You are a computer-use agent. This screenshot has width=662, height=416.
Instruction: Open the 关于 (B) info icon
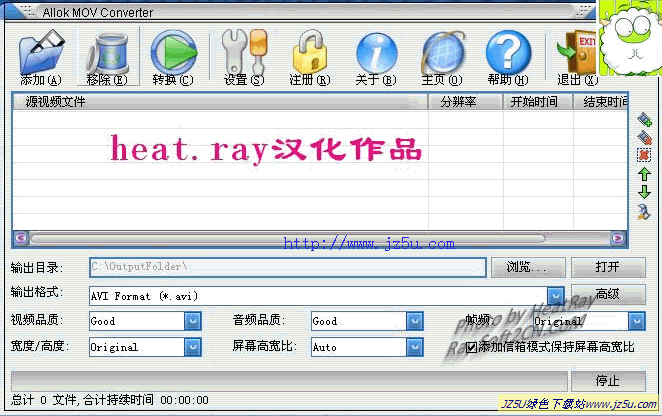[376, 53]
